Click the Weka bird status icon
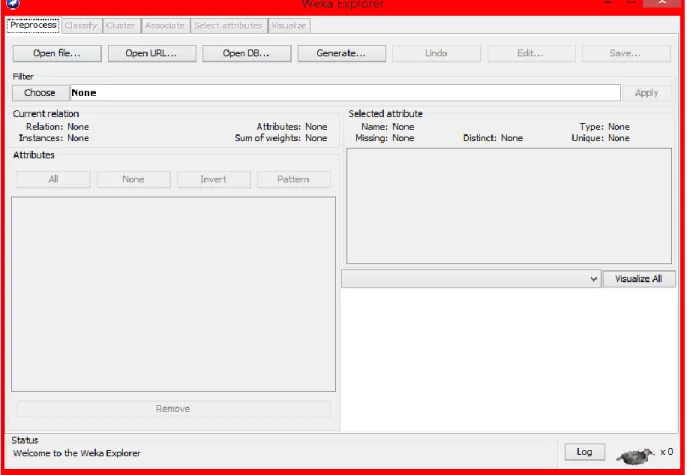Screen dimensions: 690x475 635,456
